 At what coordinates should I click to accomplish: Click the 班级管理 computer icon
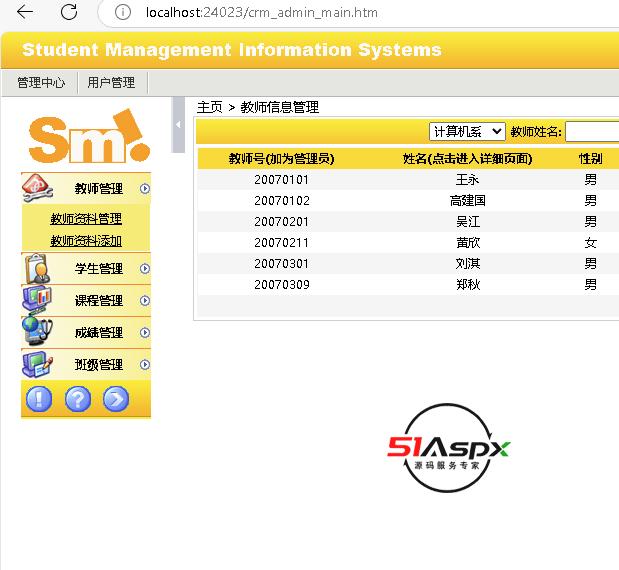point(36,364)
